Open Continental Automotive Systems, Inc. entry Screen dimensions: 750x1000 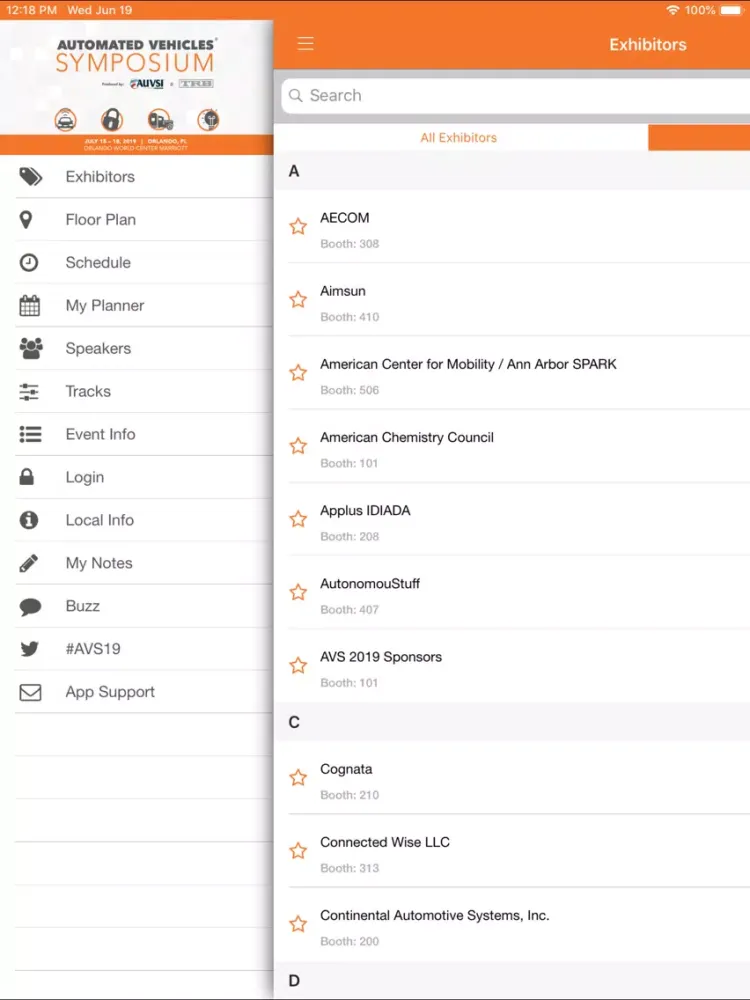click(x=512, y=924)
